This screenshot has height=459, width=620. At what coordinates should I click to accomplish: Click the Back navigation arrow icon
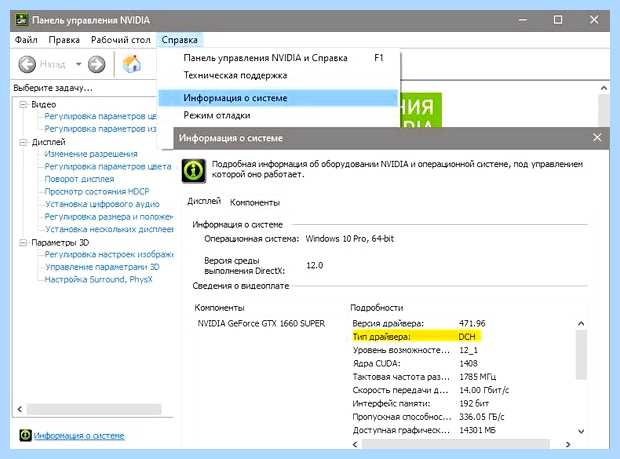click(x=27, y=64)
